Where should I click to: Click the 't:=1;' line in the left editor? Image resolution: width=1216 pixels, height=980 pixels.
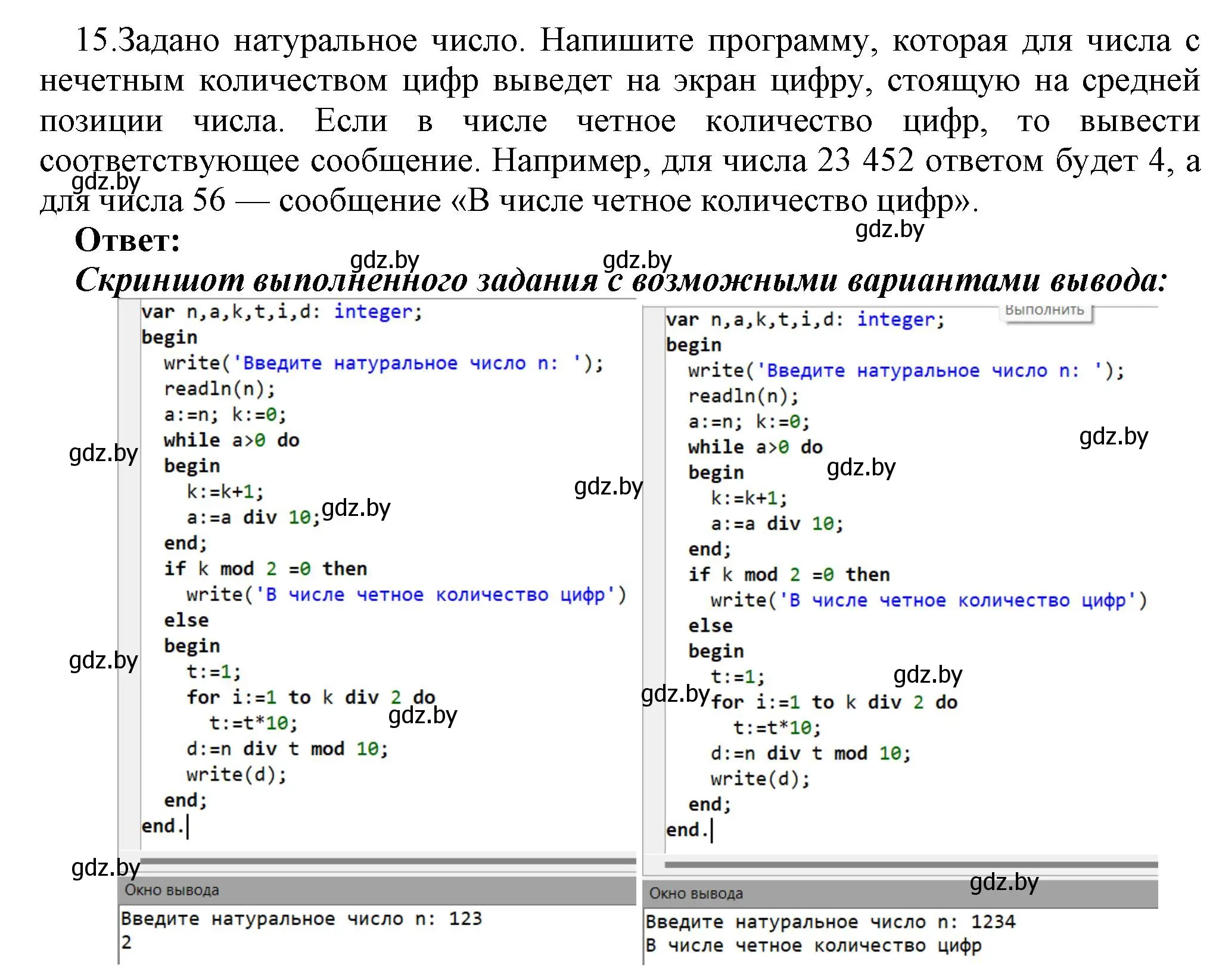coord(214,671)
